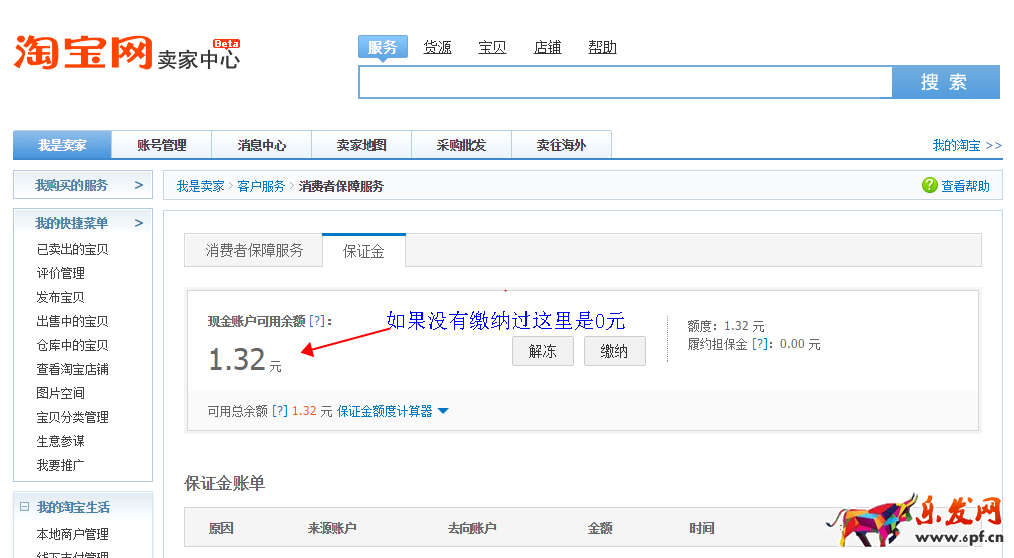Screen dimensions: 1014x558
Task: Expand the 我购买的服务 menu arrow
Action: pos(139,185)
